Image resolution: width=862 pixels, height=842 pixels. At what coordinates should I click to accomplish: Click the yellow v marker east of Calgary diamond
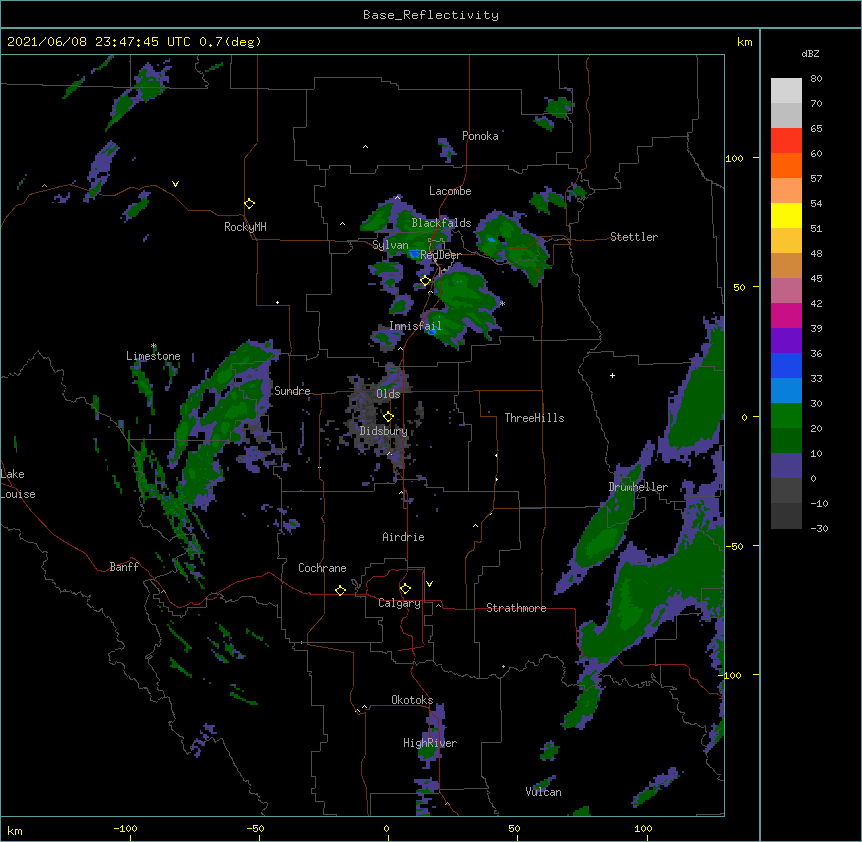429,584
